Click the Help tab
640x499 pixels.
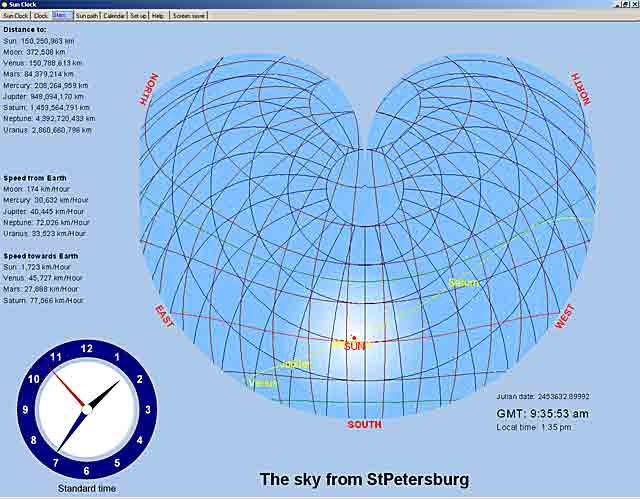[x=158, y=16]
